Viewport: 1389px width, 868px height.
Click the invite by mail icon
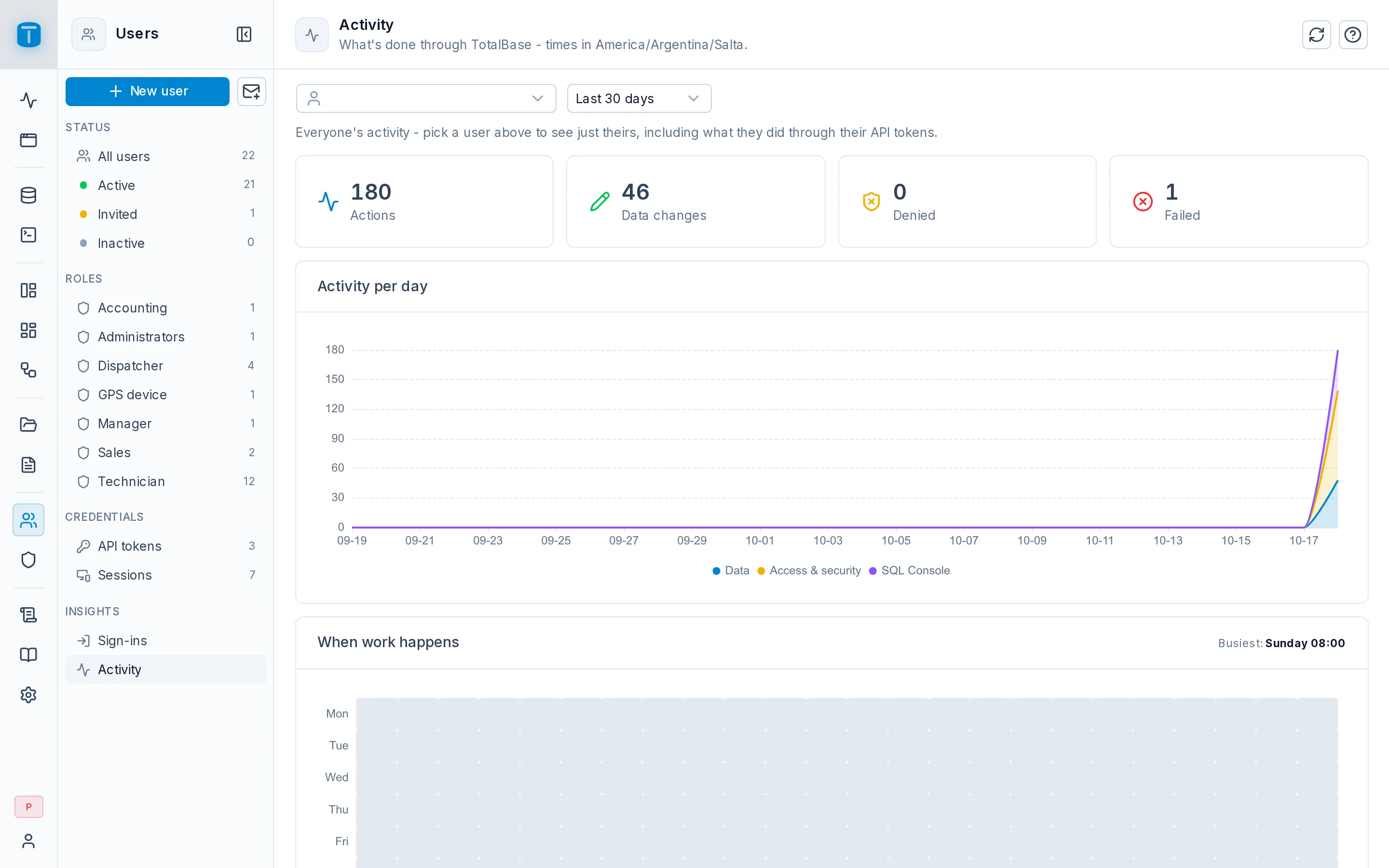tap(251, 91)
